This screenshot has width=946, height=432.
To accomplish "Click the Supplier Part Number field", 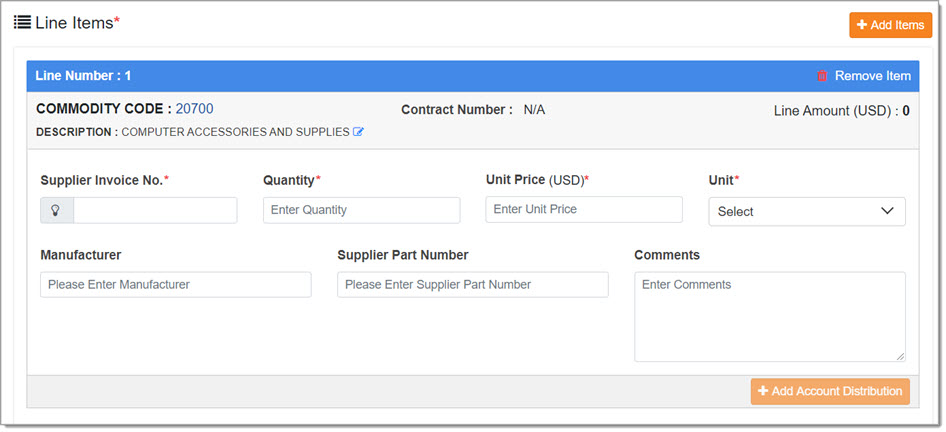I will click(472, 284).
